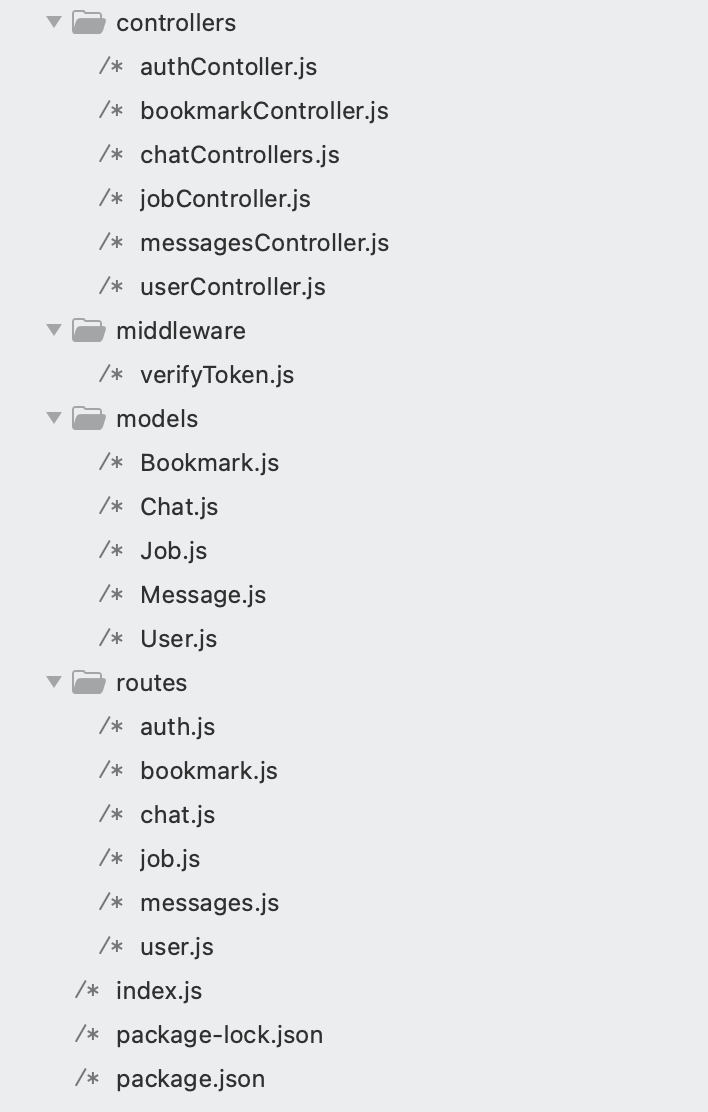Open bookmarkController.js file
The height and width of the screenshot is (1112, 708).
click(x=264, y=111)
